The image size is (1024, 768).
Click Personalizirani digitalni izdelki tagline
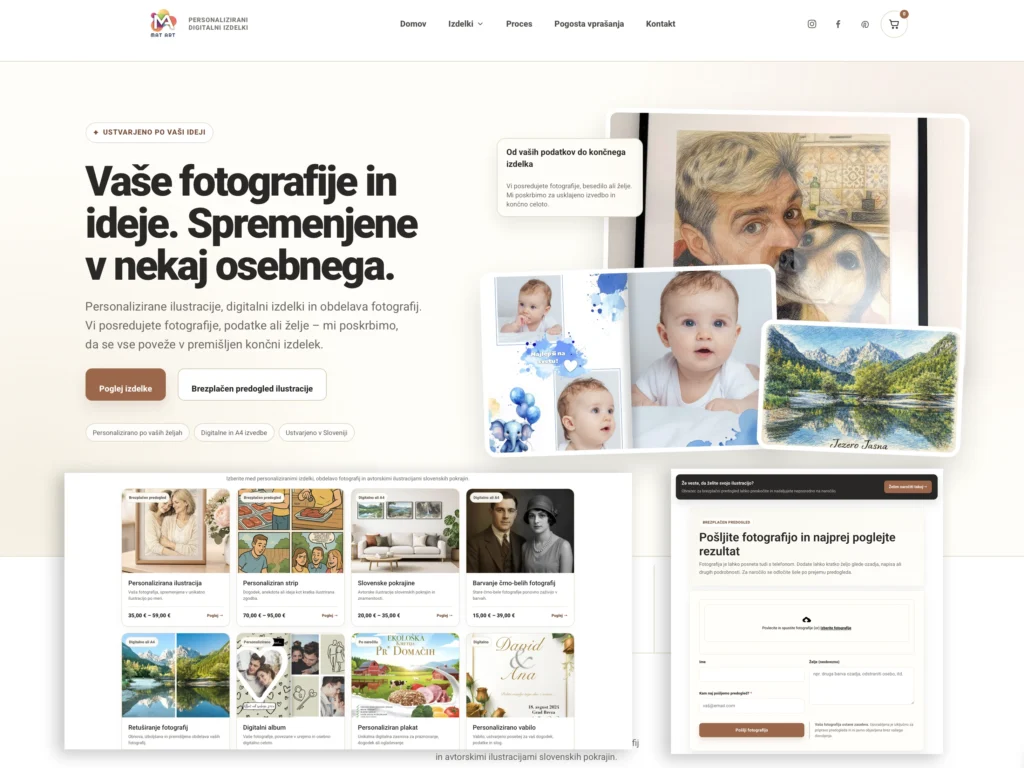tap(218, 24)
